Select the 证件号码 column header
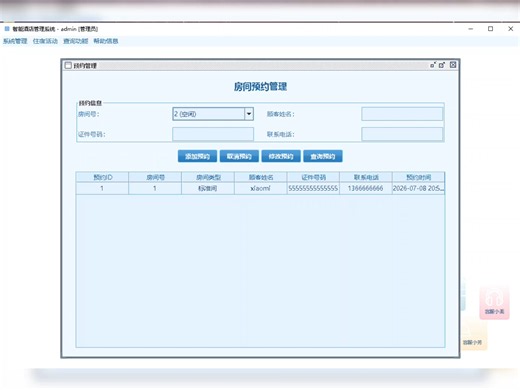 pyautogui.click(x=313, y=177)
